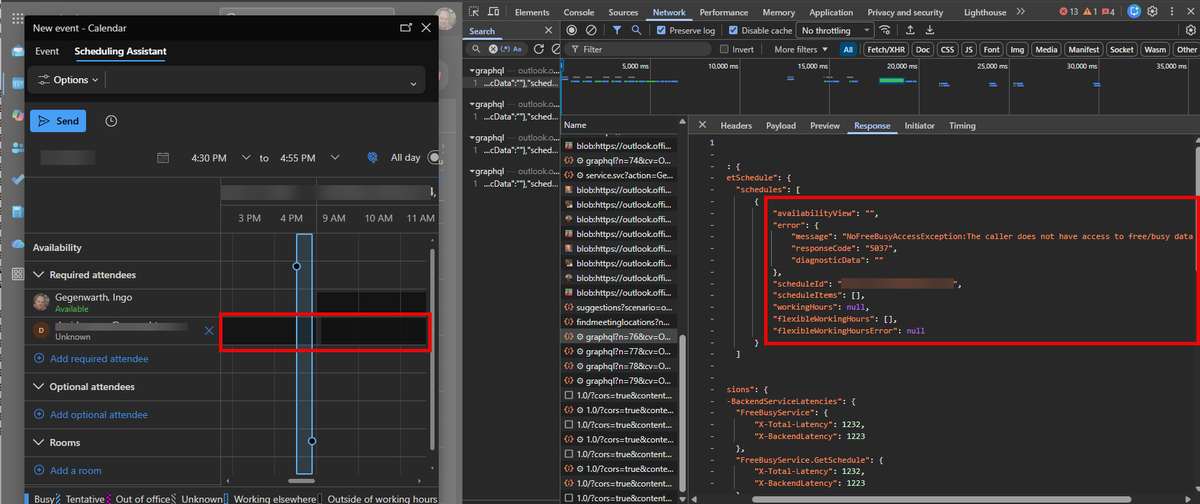This screenshot has height=504, width=1200.
Task: Open network conditions via the Wi-Fi icon
Action: tap(886, 31)
